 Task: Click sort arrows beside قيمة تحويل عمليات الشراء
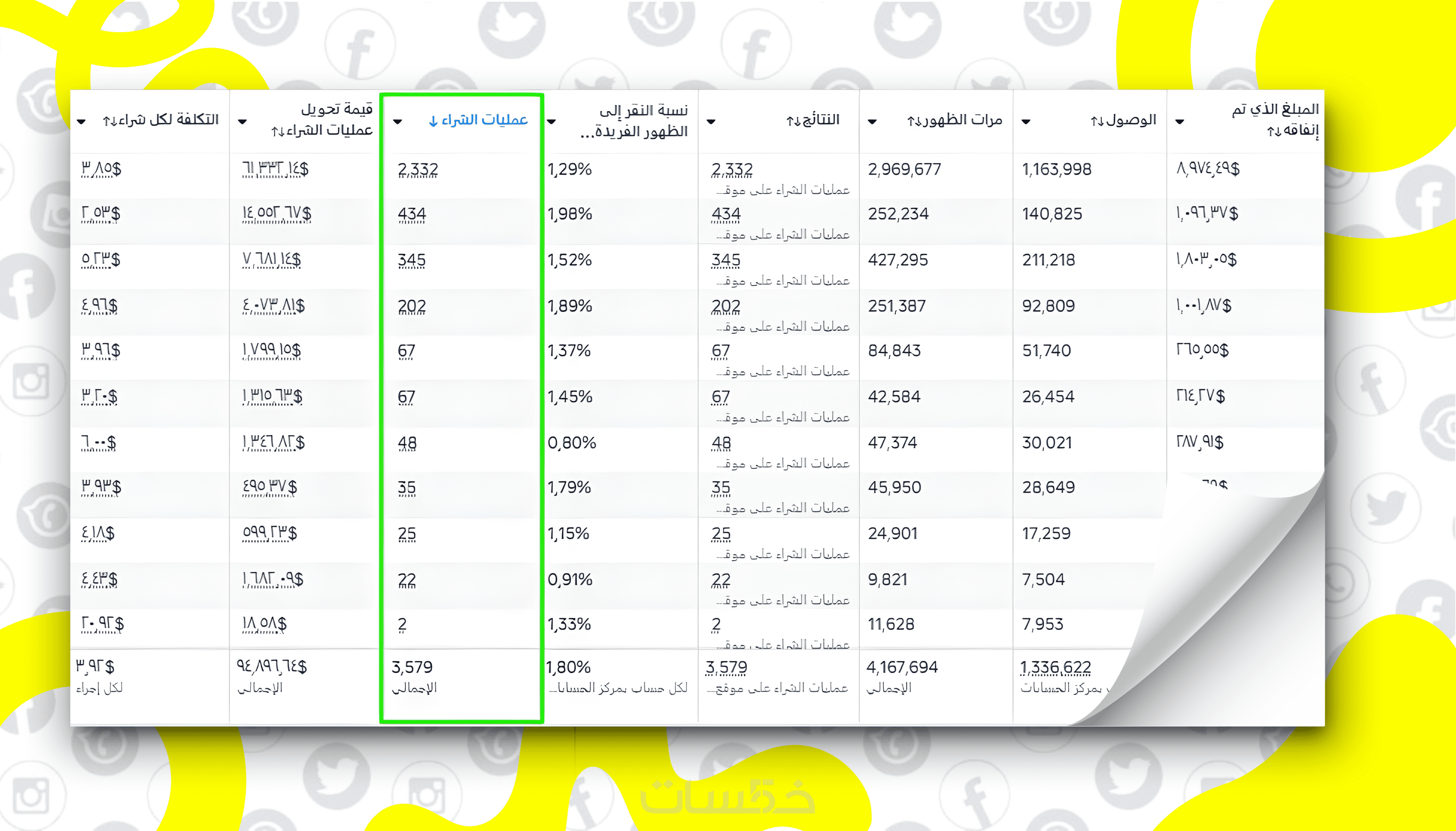click(277, 132)
